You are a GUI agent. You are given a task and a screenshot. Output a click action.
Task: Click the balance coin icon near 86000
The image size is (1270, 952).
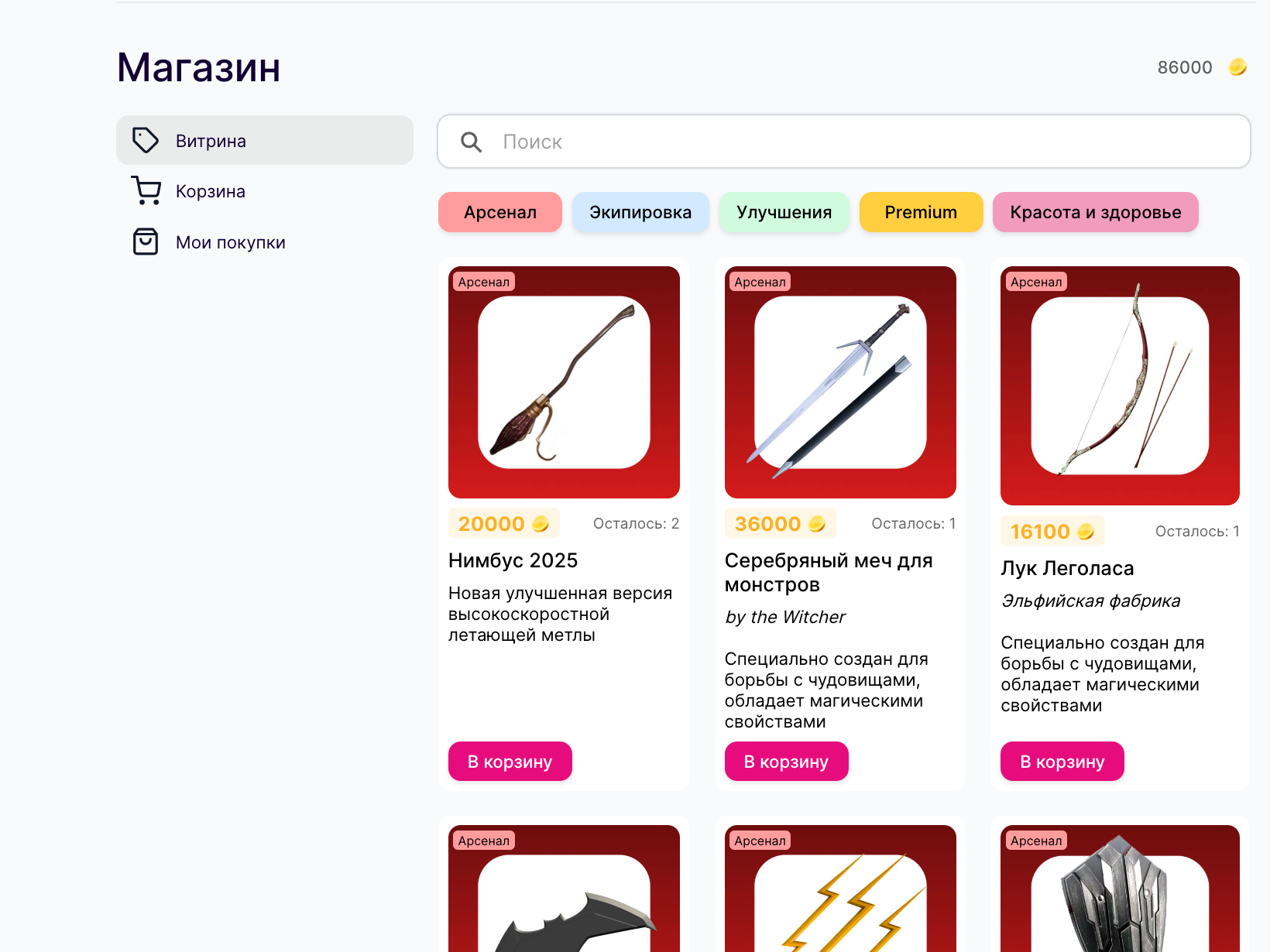[x=1237, y=67]
